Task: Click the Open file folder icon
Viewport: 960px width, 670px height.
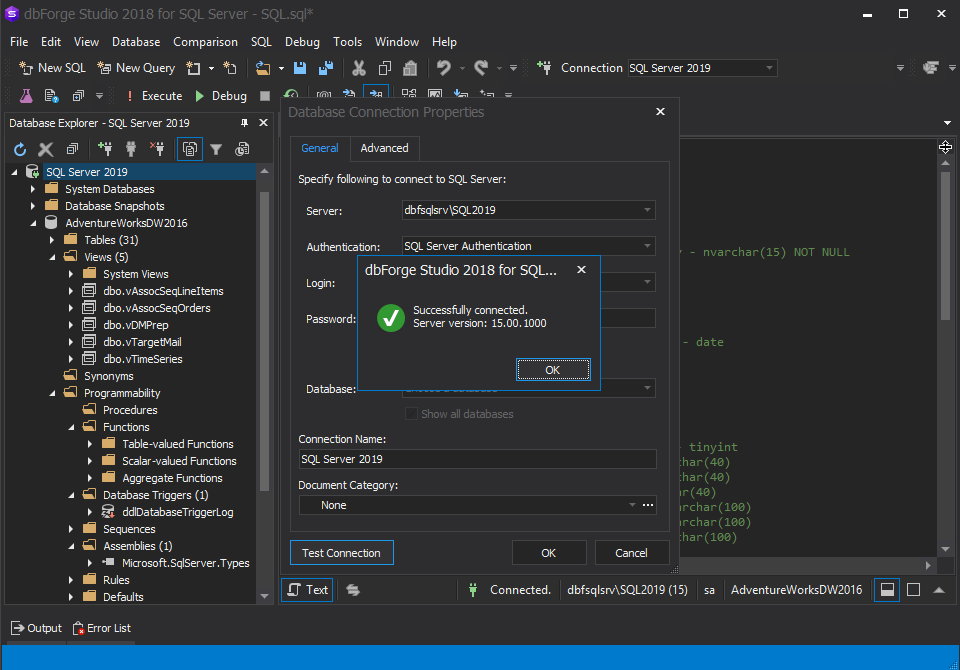Action: [x=263, y=68]
